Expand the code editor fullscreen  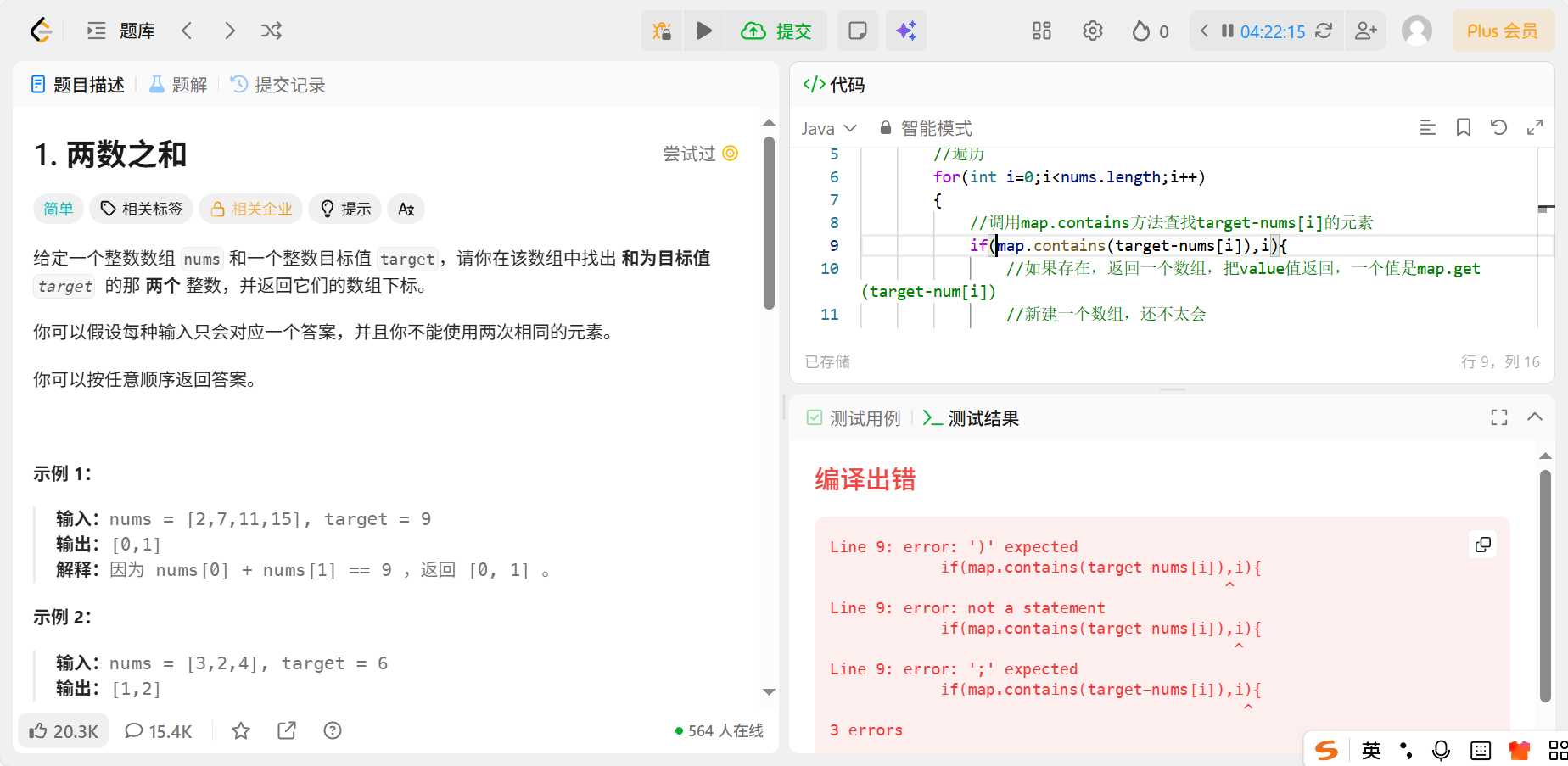pos(1535,127)
